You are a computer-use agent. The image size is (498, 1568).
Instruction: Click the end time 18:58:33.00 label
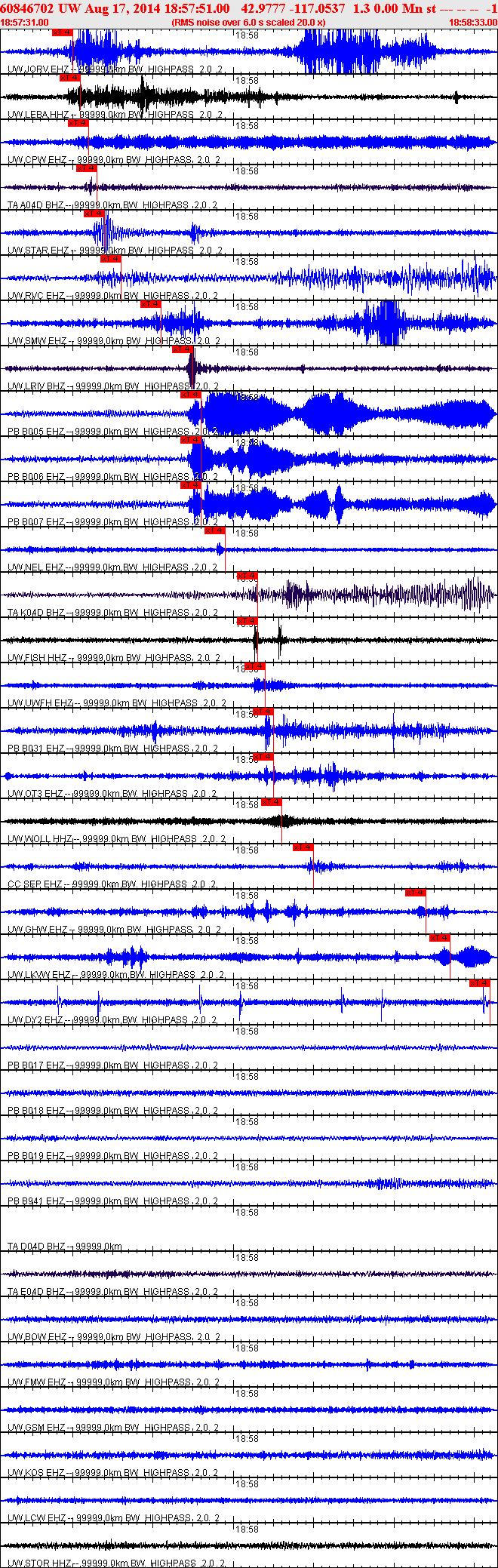point(473,23)
